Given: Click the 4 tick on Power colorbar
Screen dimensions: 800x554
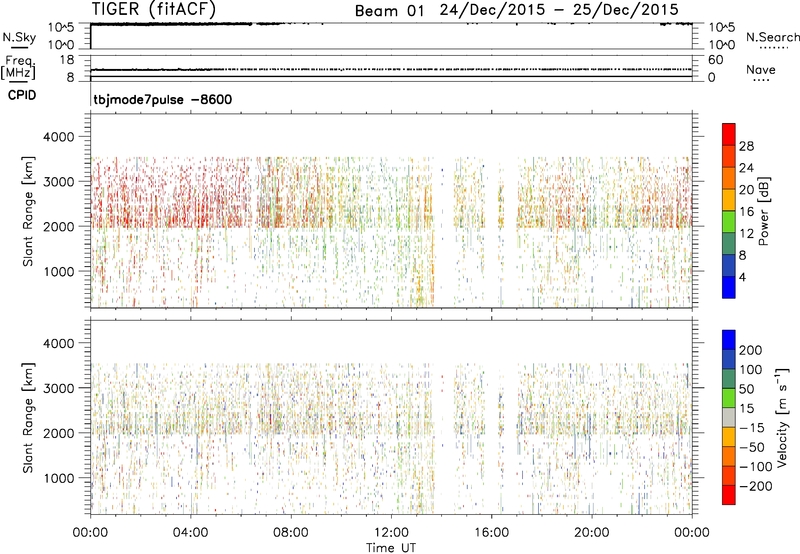Looking at the screenshot, I should click(743, 277).
